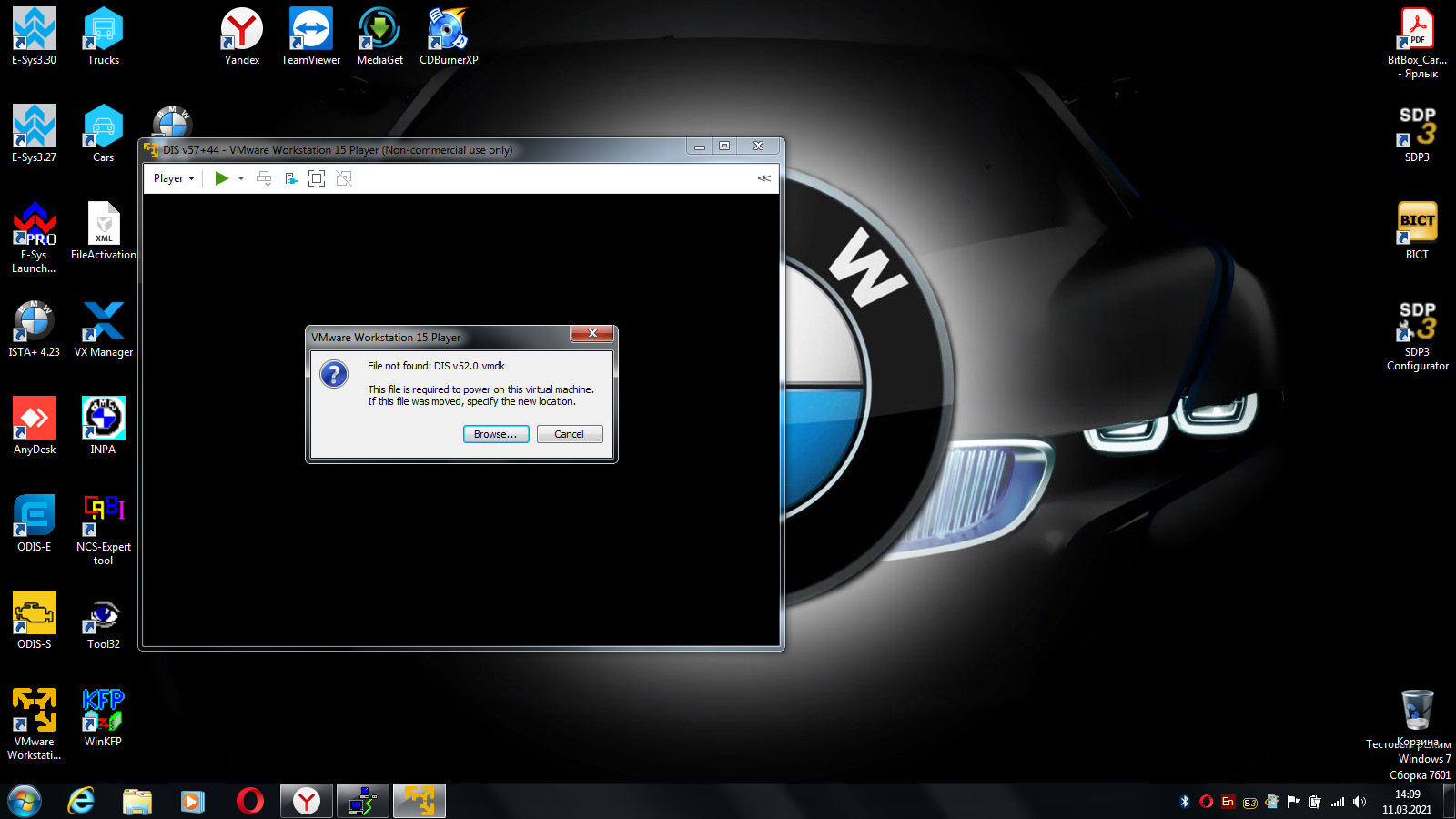Launch ISTA+ 4.23 from the desktop
Image resolution: width=1456 pixels, height=819 pixels.
pyautogui.click(x=35, y=329)
